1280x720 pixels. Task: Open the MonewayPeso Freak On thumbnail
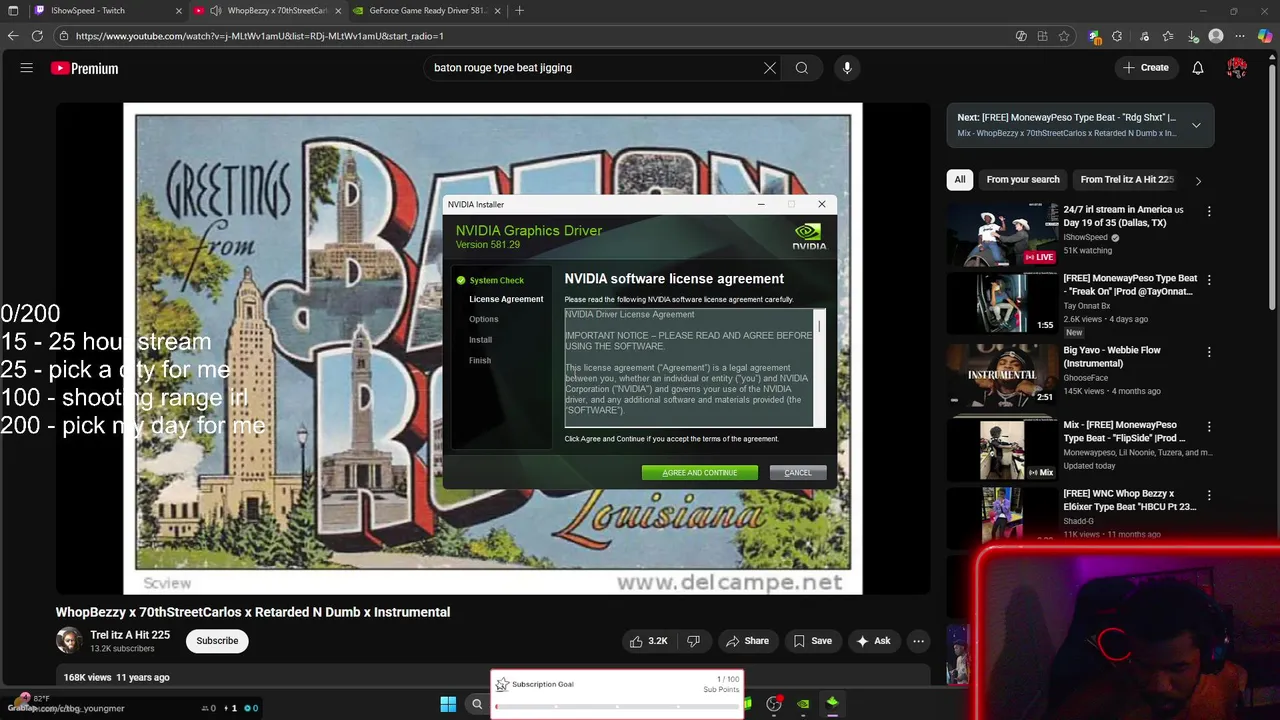pyautogui.click(x=1002, y=303)
